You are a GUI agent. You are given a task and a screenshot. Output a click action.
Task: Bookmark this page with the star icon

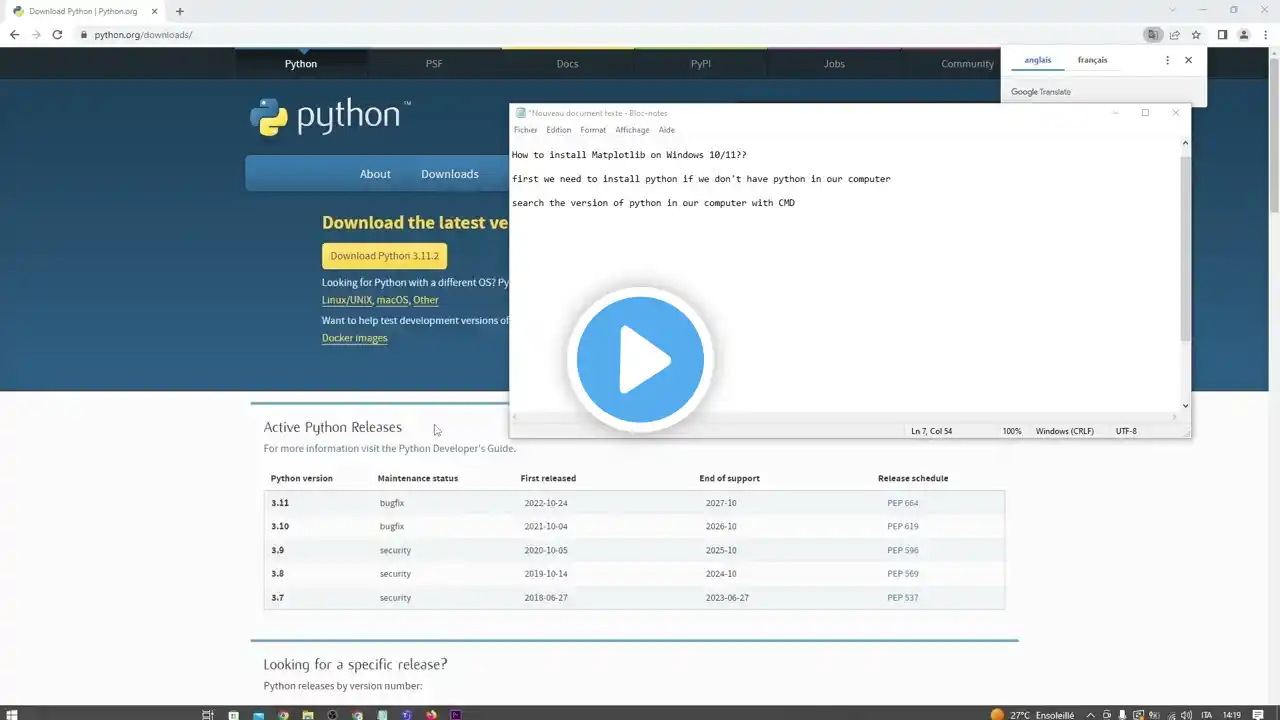(x=1196, y=35)
